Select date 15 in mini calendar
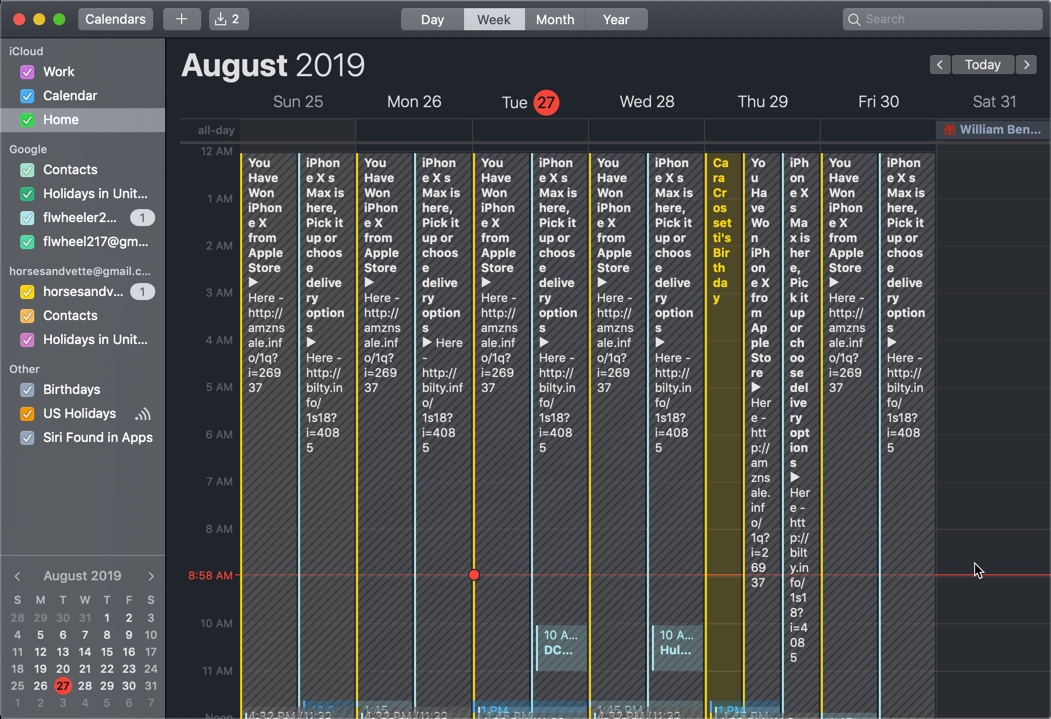 pos(107,652)
